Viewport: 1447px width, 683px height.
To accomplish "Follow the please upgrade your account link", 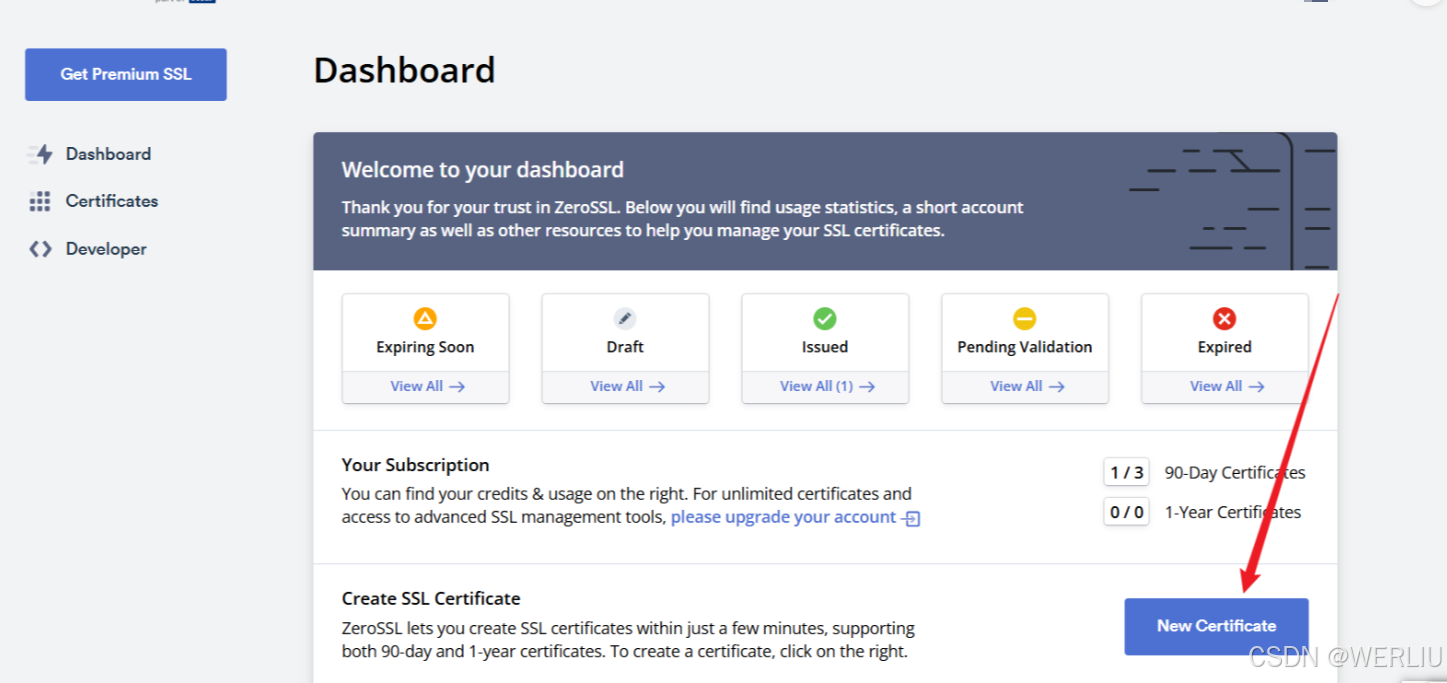I will click(x=783, y=517).
